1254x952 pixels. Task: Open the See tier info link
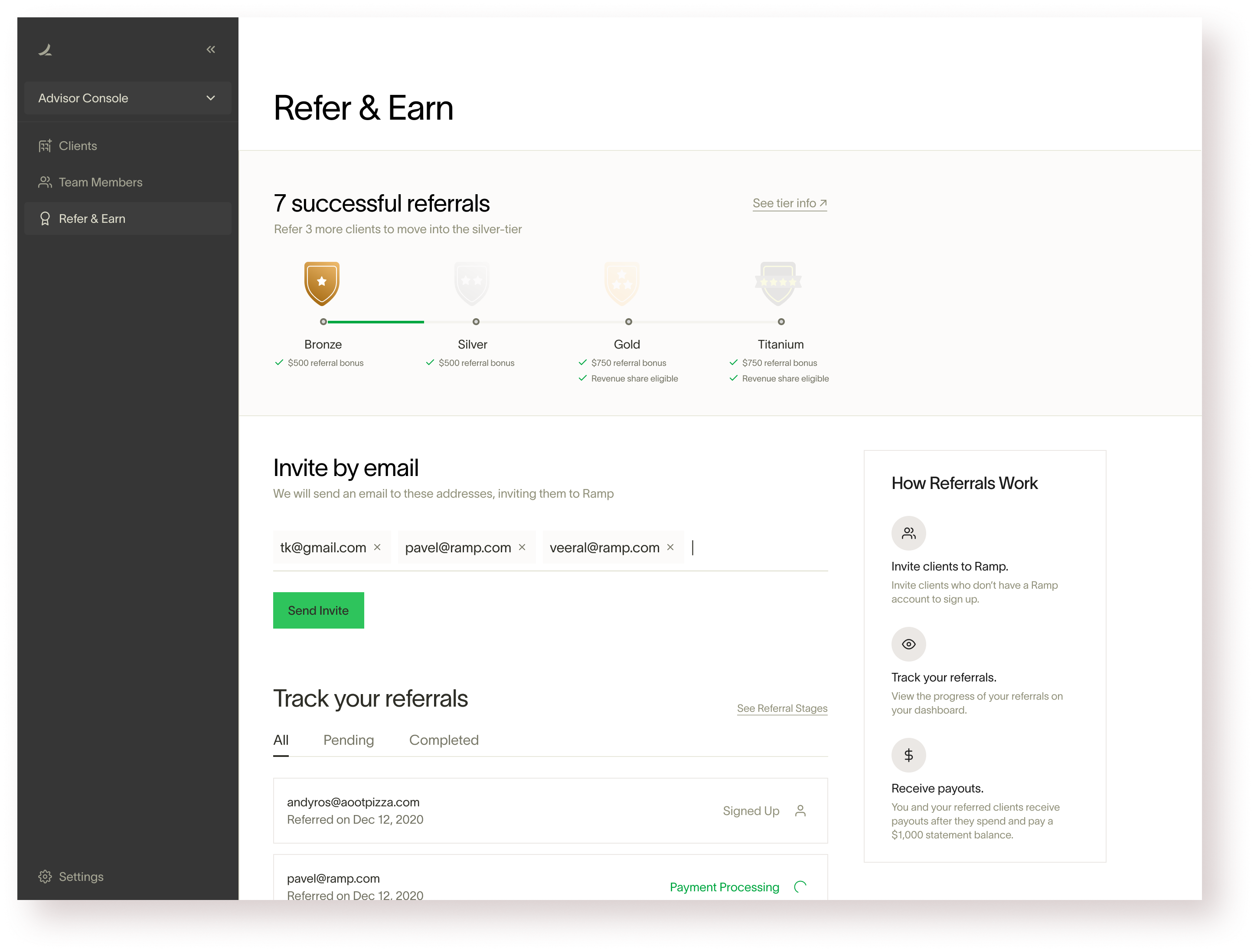[x=789, y=203]
